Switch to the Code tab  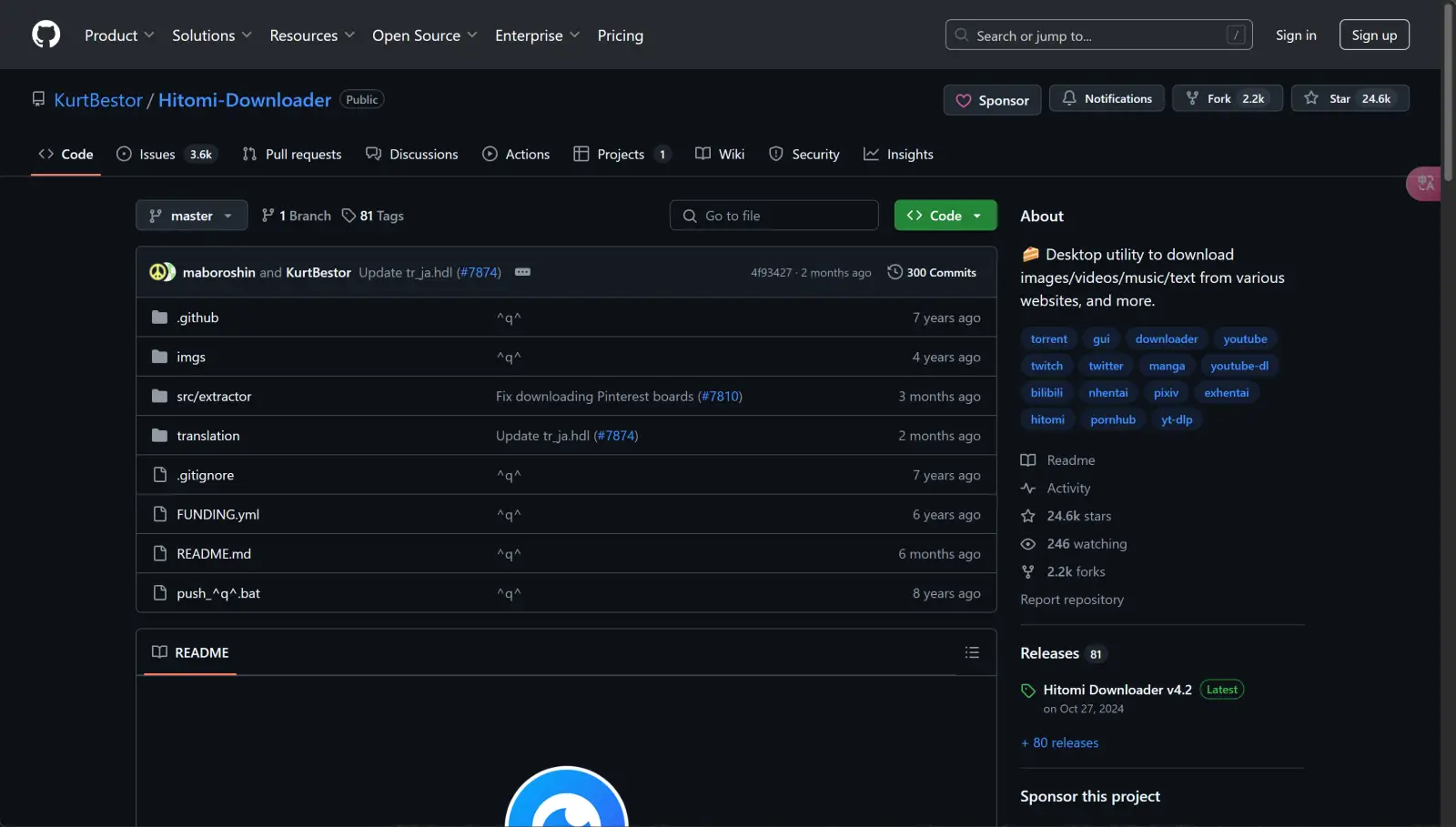66,155
